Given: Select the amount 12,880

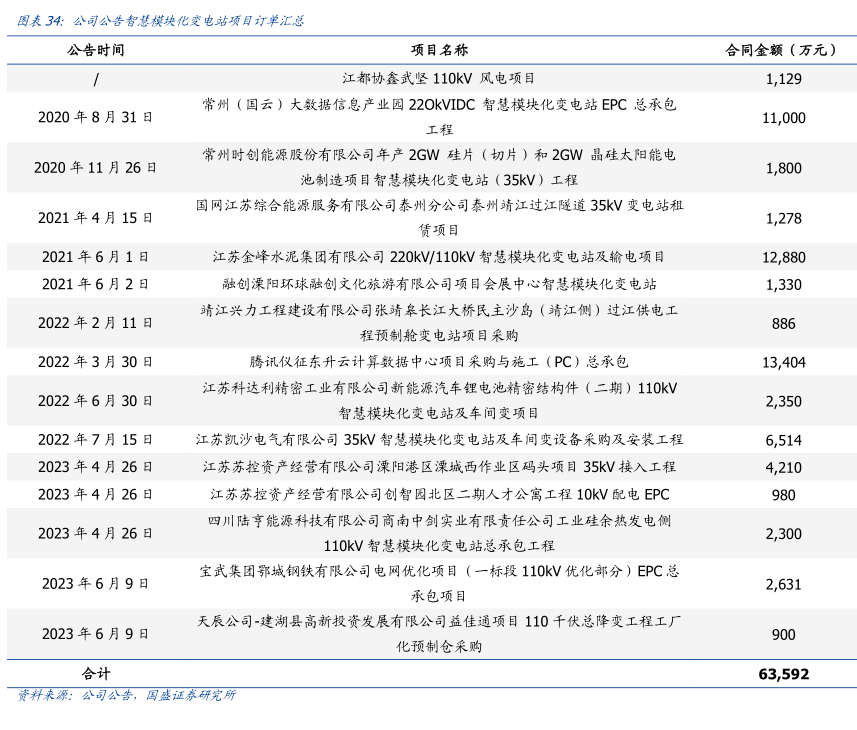Looking at the screenshot, I should coord(783,257).
